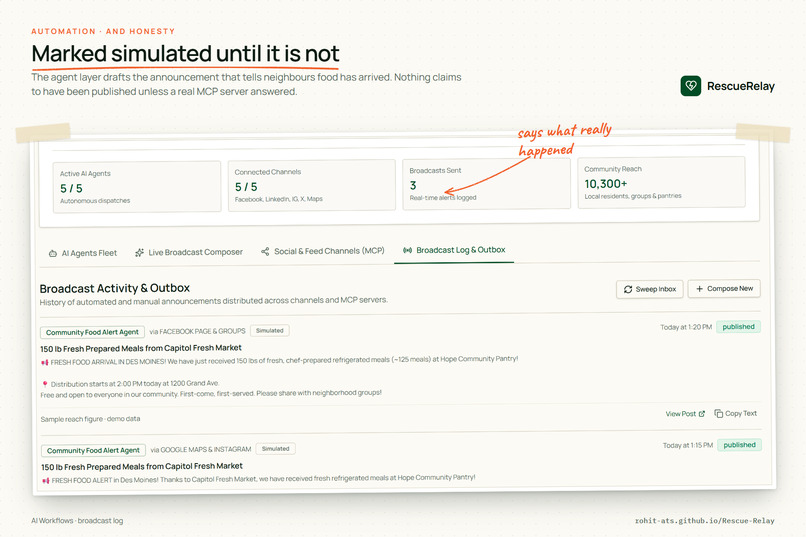Click the megaphone icon beside 'FRESH FOOD ALERT in Des Moines'

46,480
